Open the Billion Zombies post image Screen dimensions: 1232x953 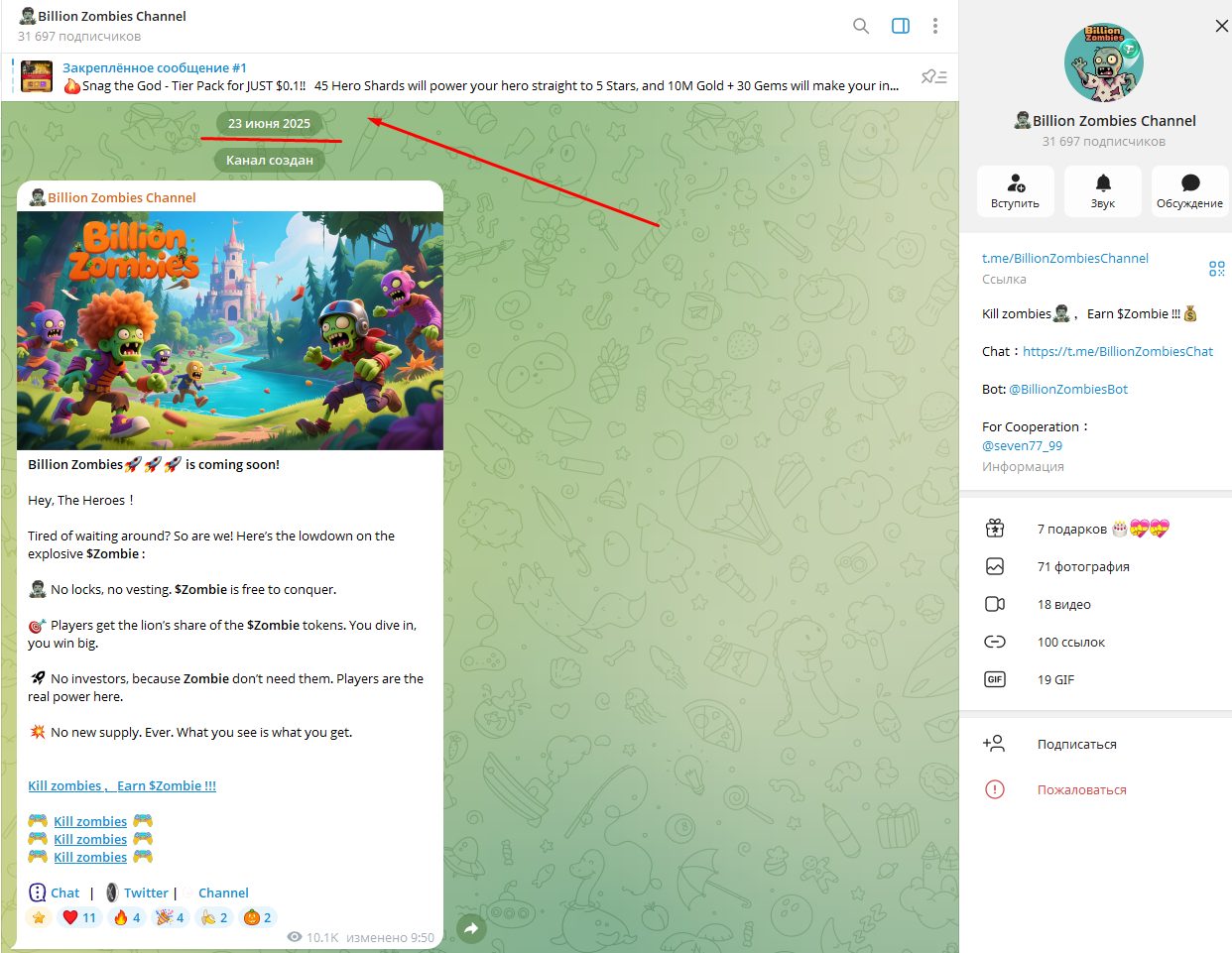[230, 330]
